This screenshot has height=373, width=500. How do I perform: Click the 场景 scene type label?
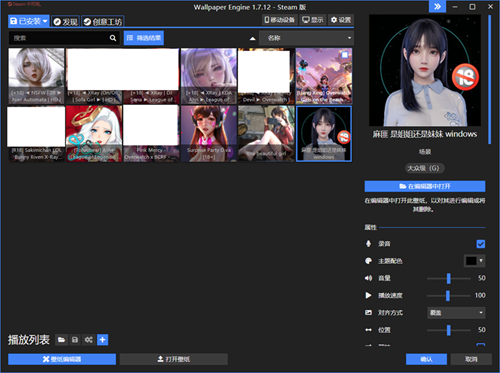coord(425,152)
